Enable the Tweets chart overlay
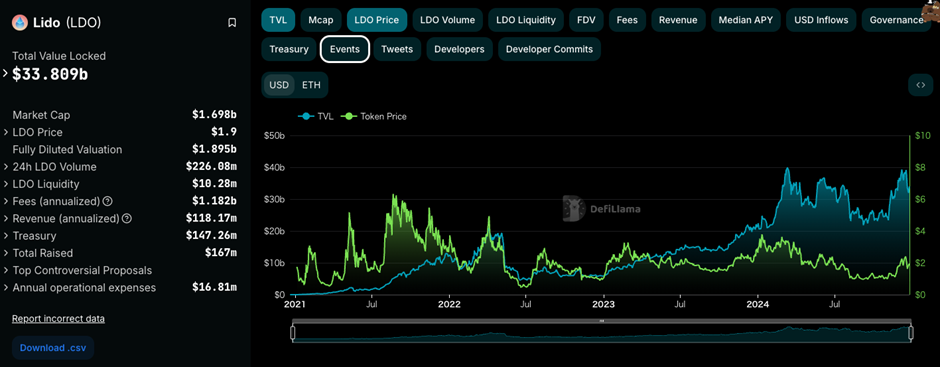 pos(397,49)
